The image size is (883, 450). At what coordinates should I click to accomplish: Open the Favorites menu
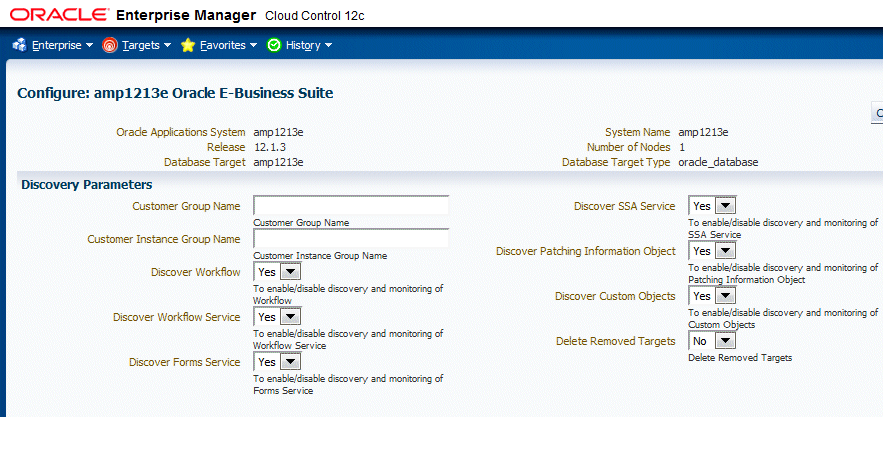coord(228,45)
